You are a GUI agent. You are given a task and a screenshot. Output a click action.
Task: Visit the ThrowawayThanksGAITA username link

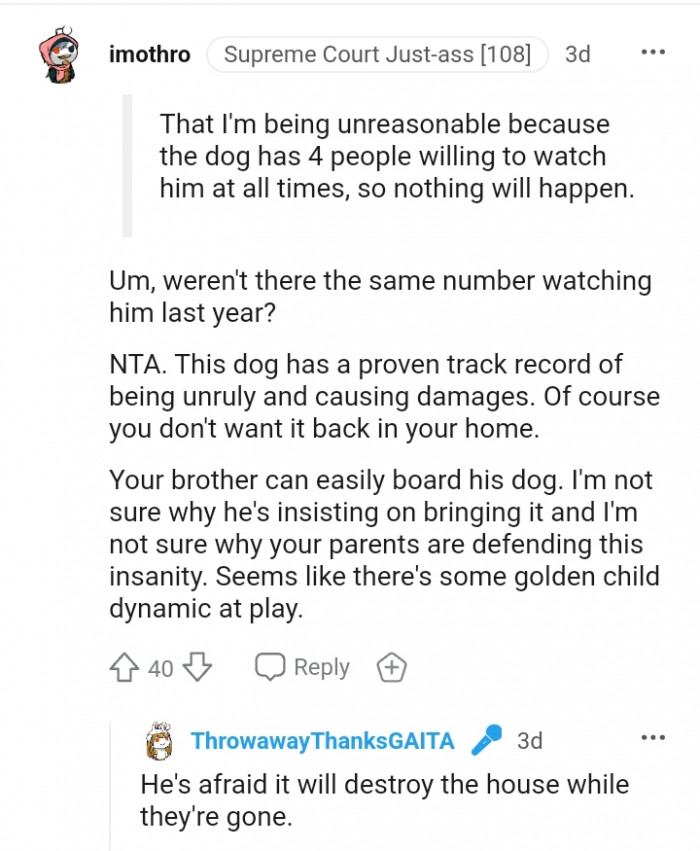[x=322, y=741]
